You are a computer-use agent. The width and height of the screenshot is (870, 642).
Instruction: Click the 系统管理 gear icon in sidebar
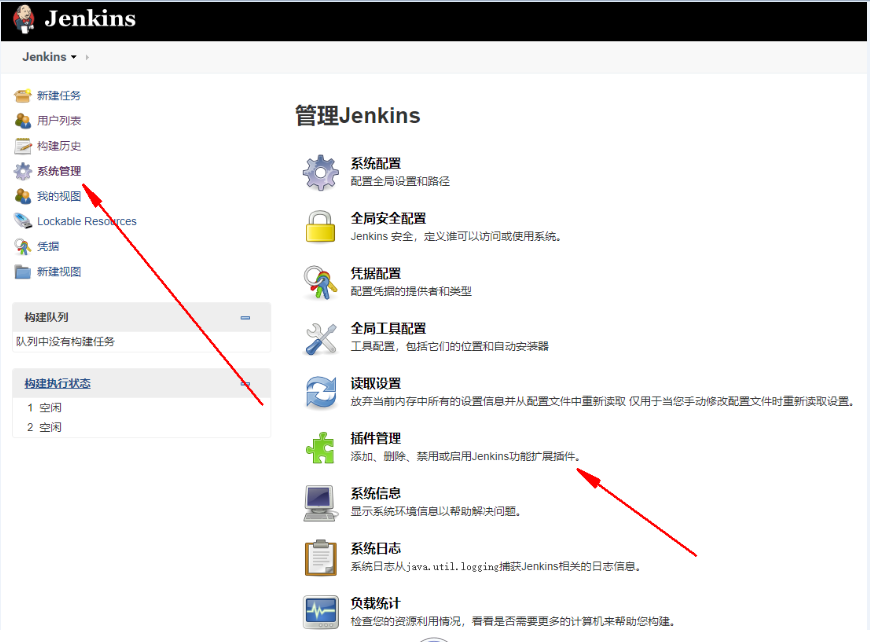pyautogui.click(x=23, y=171)
